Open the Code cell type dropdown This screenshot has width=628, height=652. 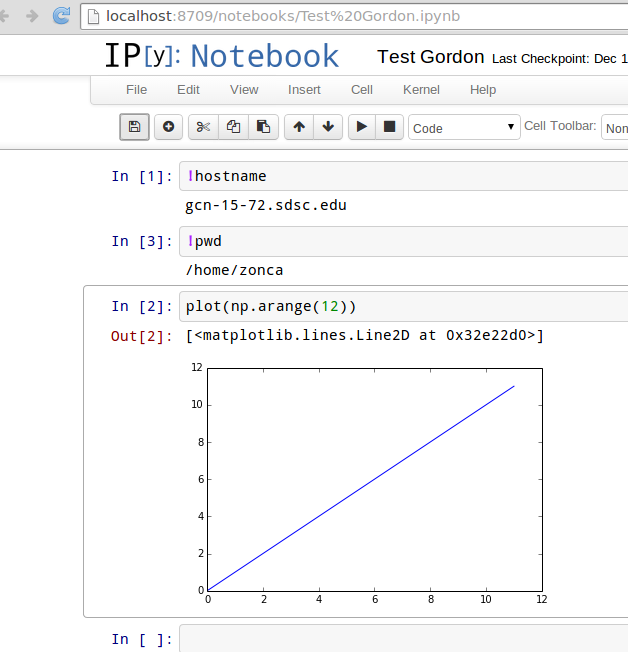464,127
